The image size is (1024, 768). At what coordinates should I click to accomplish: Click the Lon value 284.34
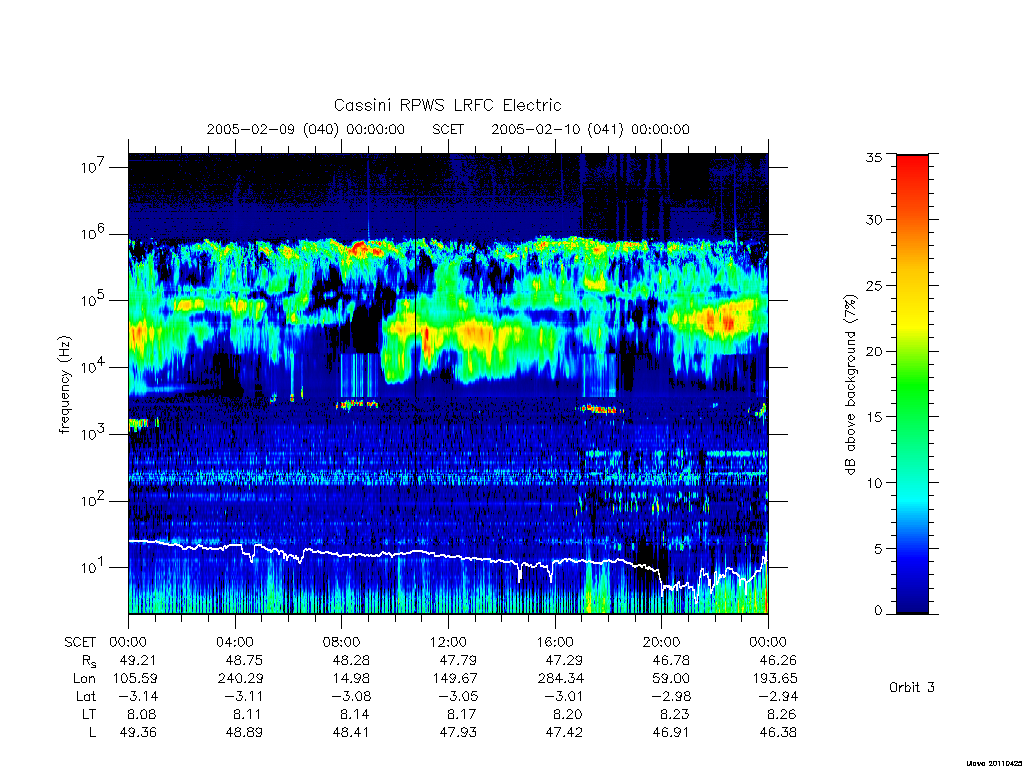tap(560, 679)
